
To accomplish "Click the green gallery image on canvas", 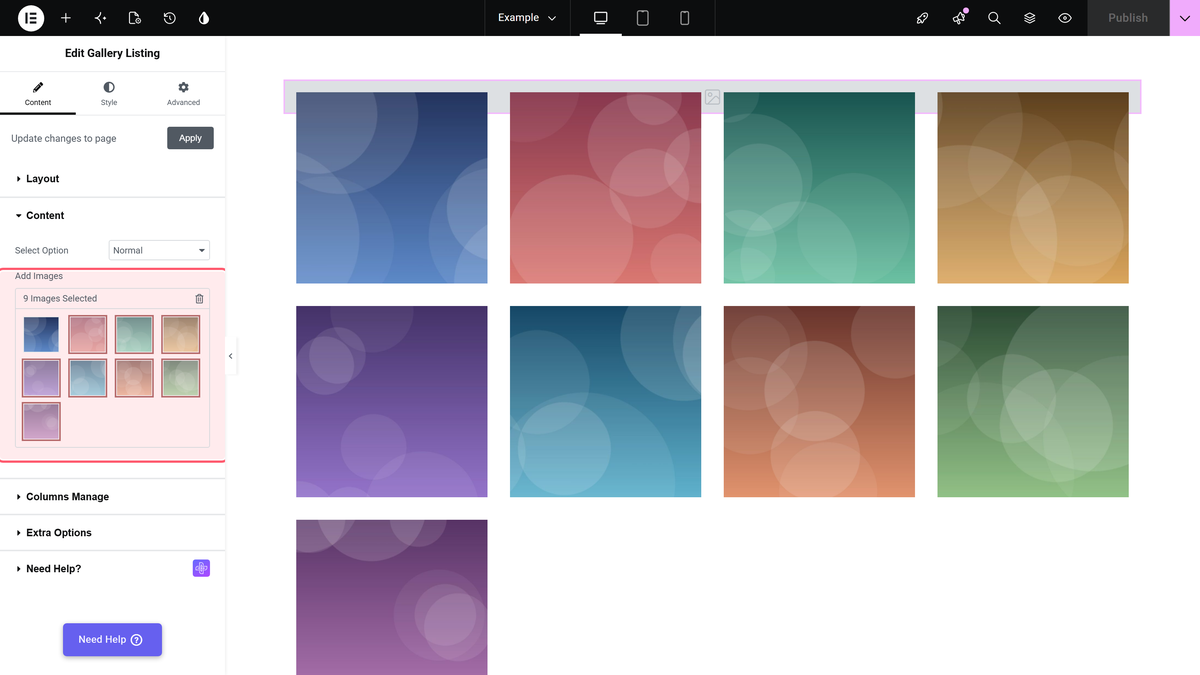I will (x=1033, y=402).
